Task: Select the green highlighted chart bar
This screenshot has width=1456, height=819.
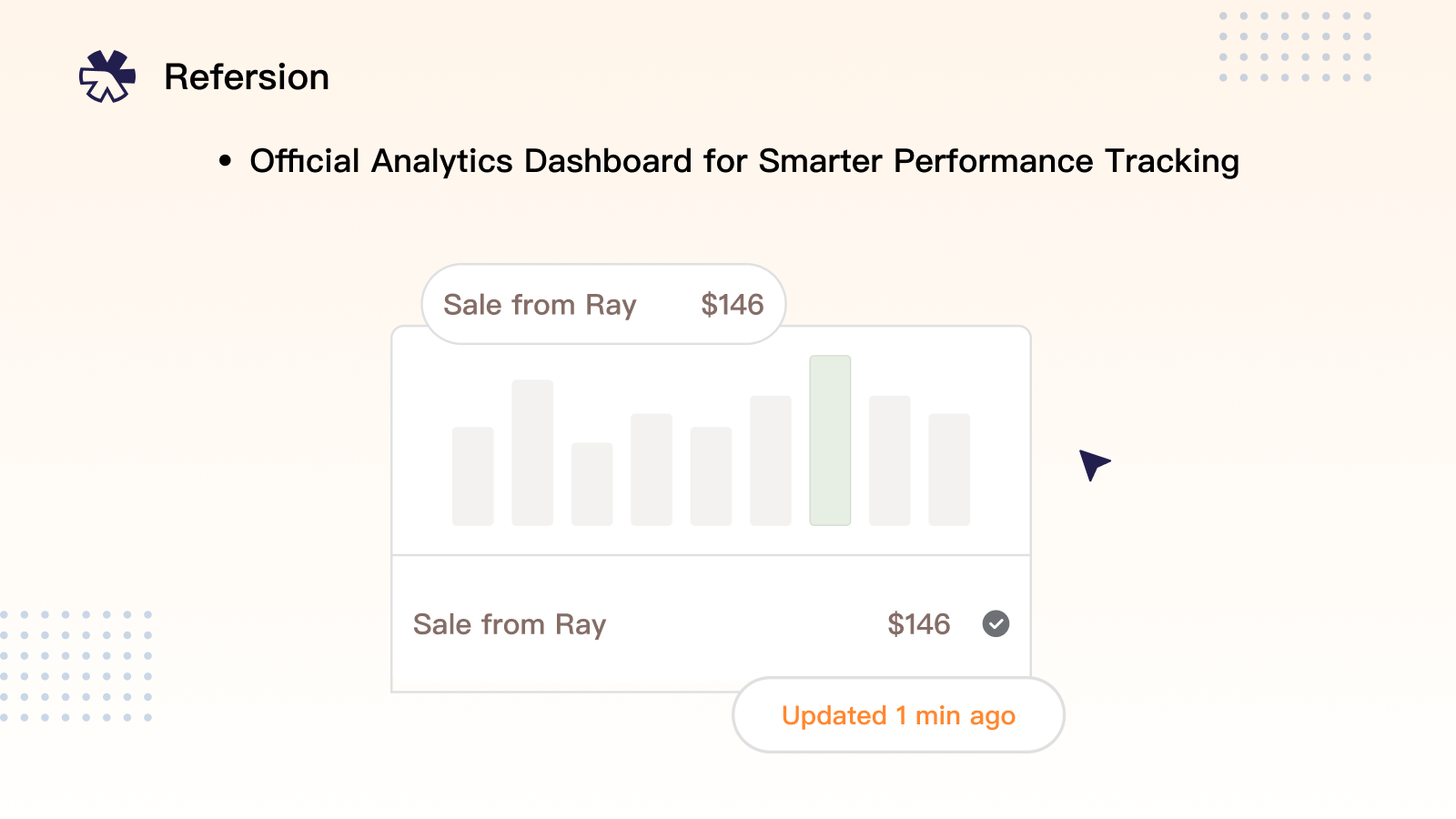Action: pos(830,440)
